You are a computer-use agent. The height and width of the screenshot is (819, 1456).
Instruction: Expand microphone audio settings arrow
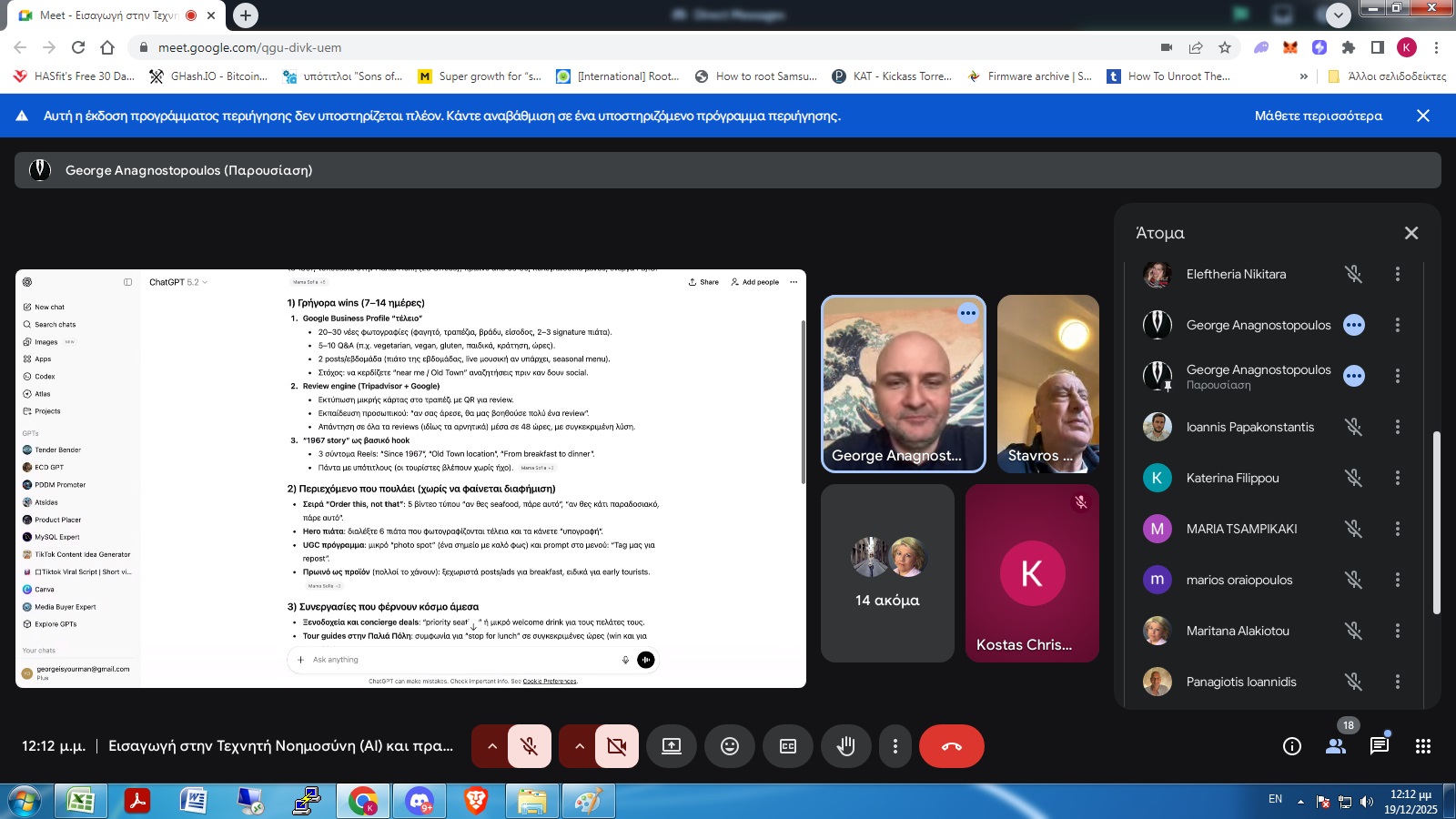(492, 746)
